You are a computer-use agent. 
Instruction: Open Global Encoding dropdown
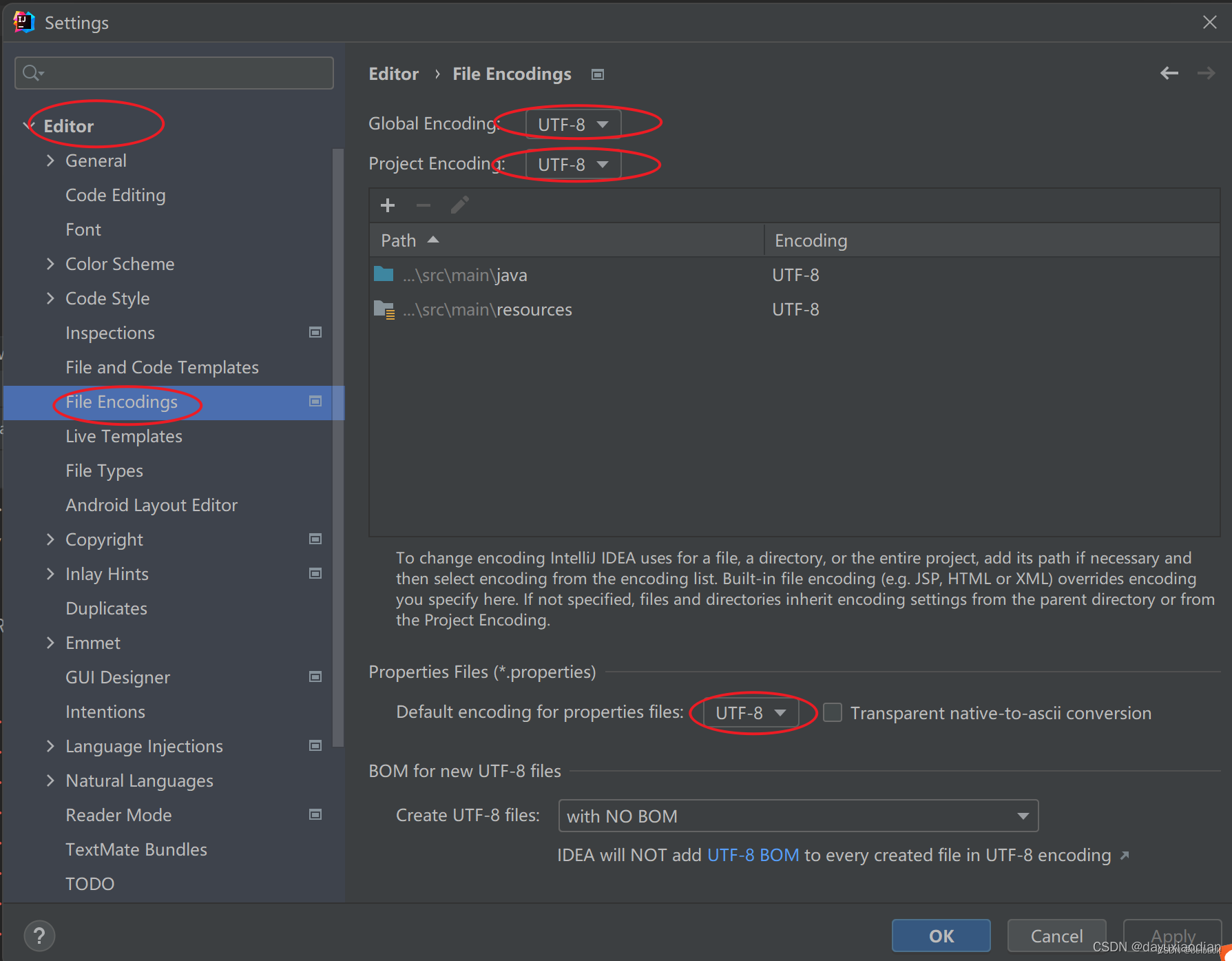573,124
